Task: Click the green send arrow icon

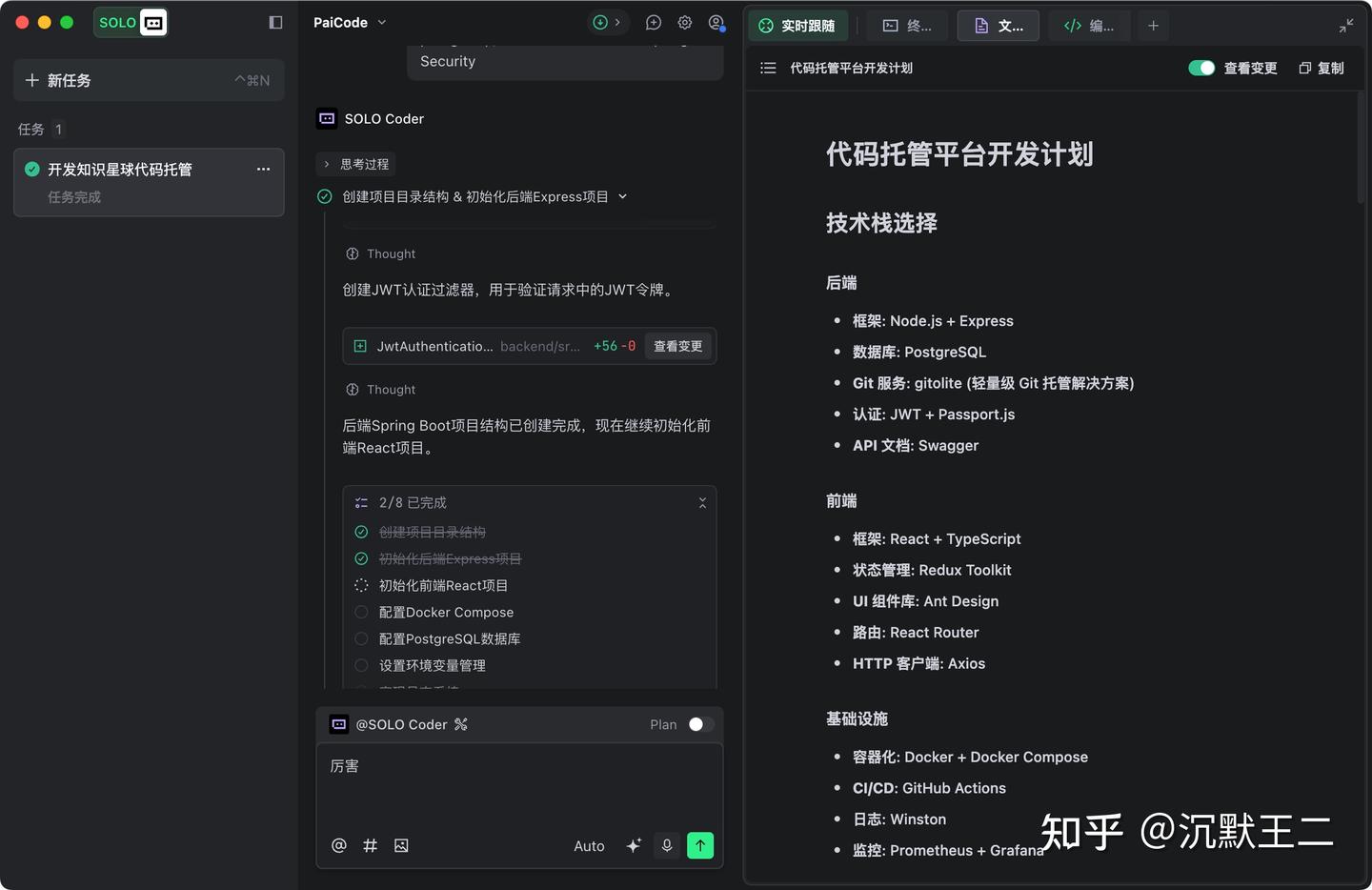Action: click(x=700, y=845)
